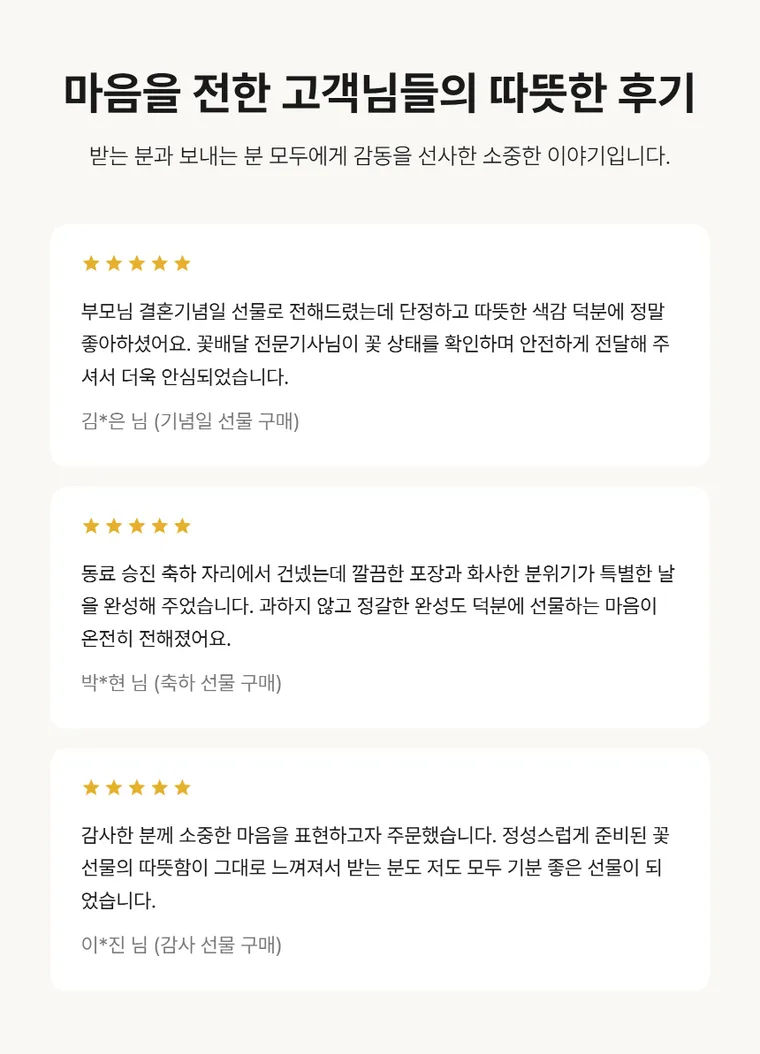
Task: Click the third star in 이*진 review
Action: coord(137,788)
